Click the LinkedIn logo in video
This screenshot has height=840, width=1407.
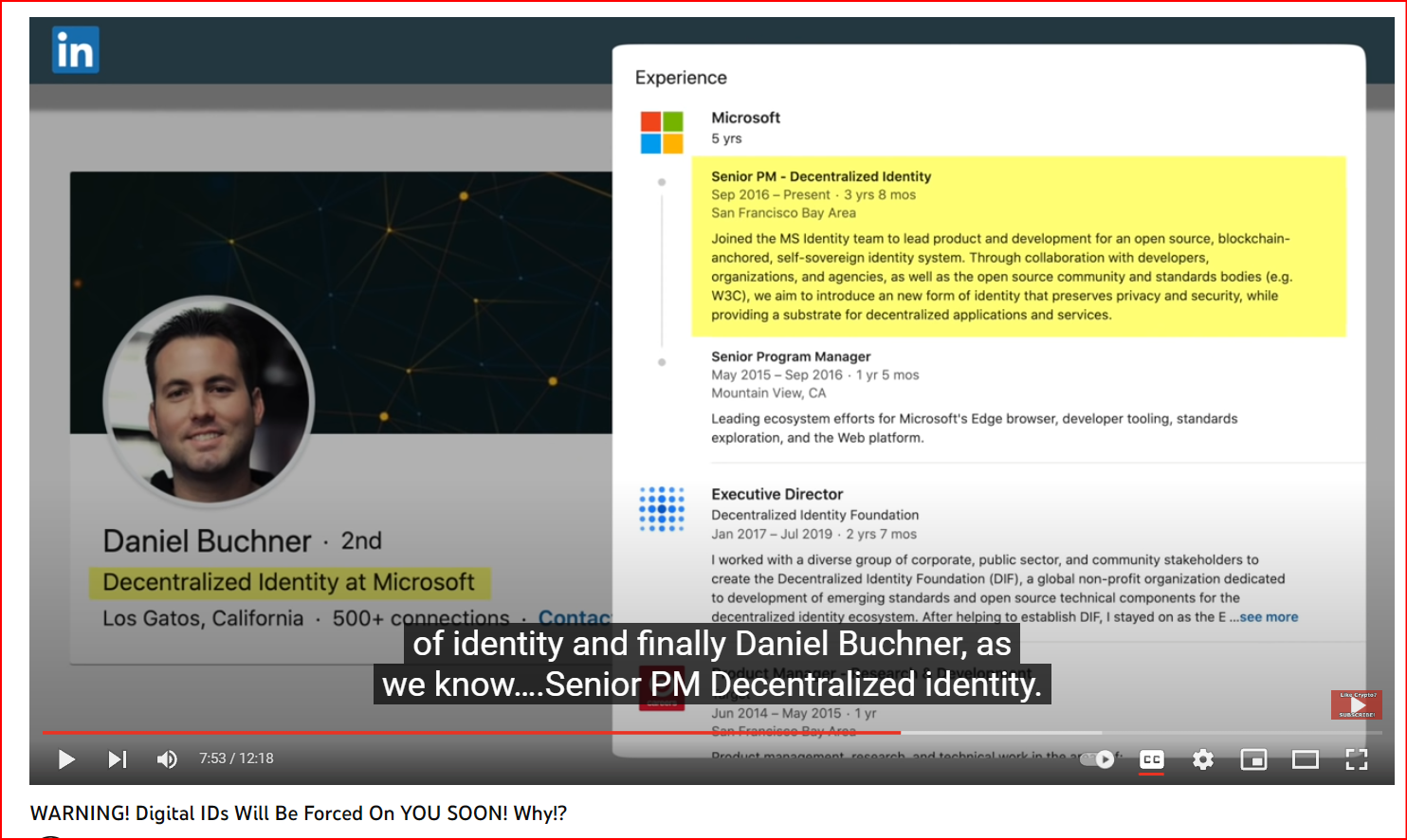coord(76,49)
